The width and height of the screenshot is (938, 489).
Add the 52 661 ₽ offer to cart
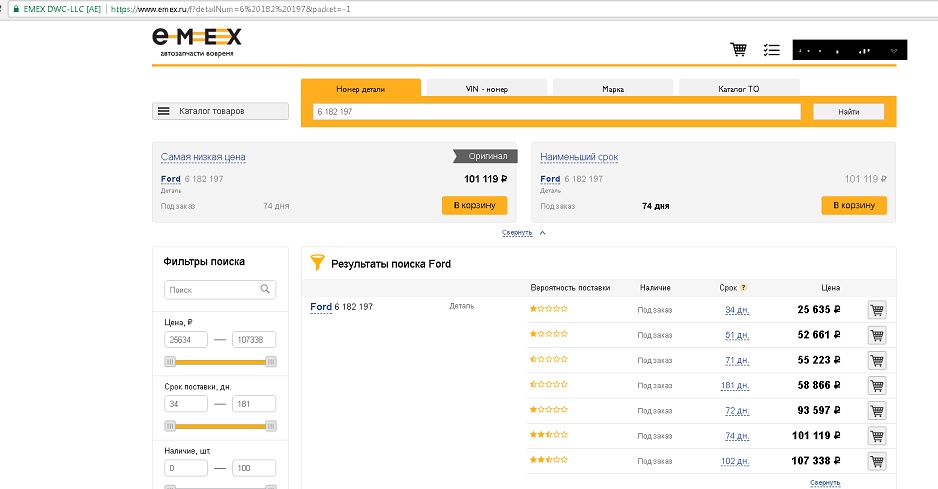coord(877,335)
